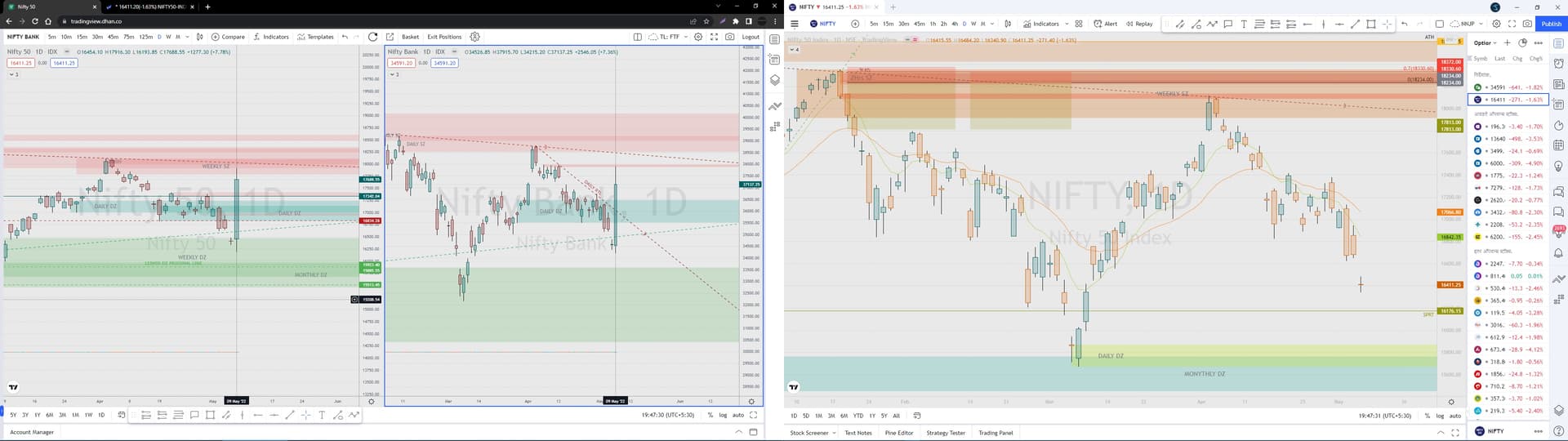
Task: Select rectangle tool in Dhan floating drawing toolbar
Action: click(x=210, y=415)
